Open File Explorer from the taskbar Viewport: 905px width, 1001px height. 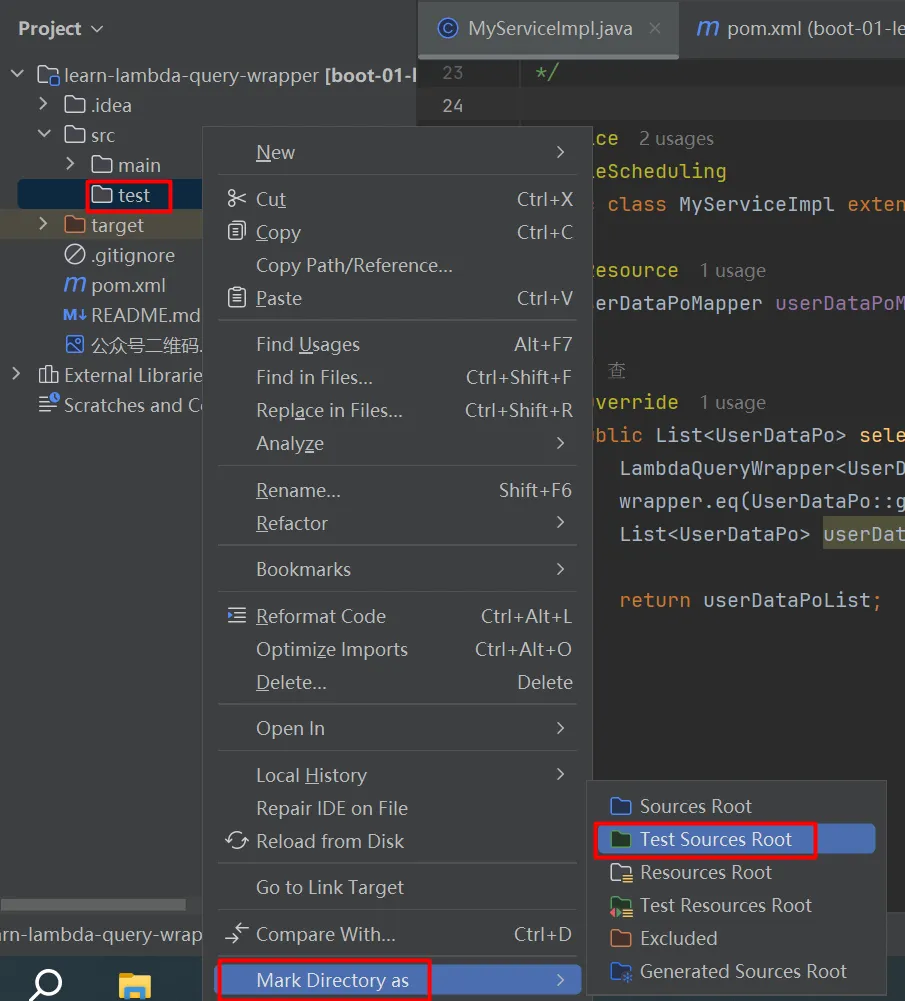(135, 986)
